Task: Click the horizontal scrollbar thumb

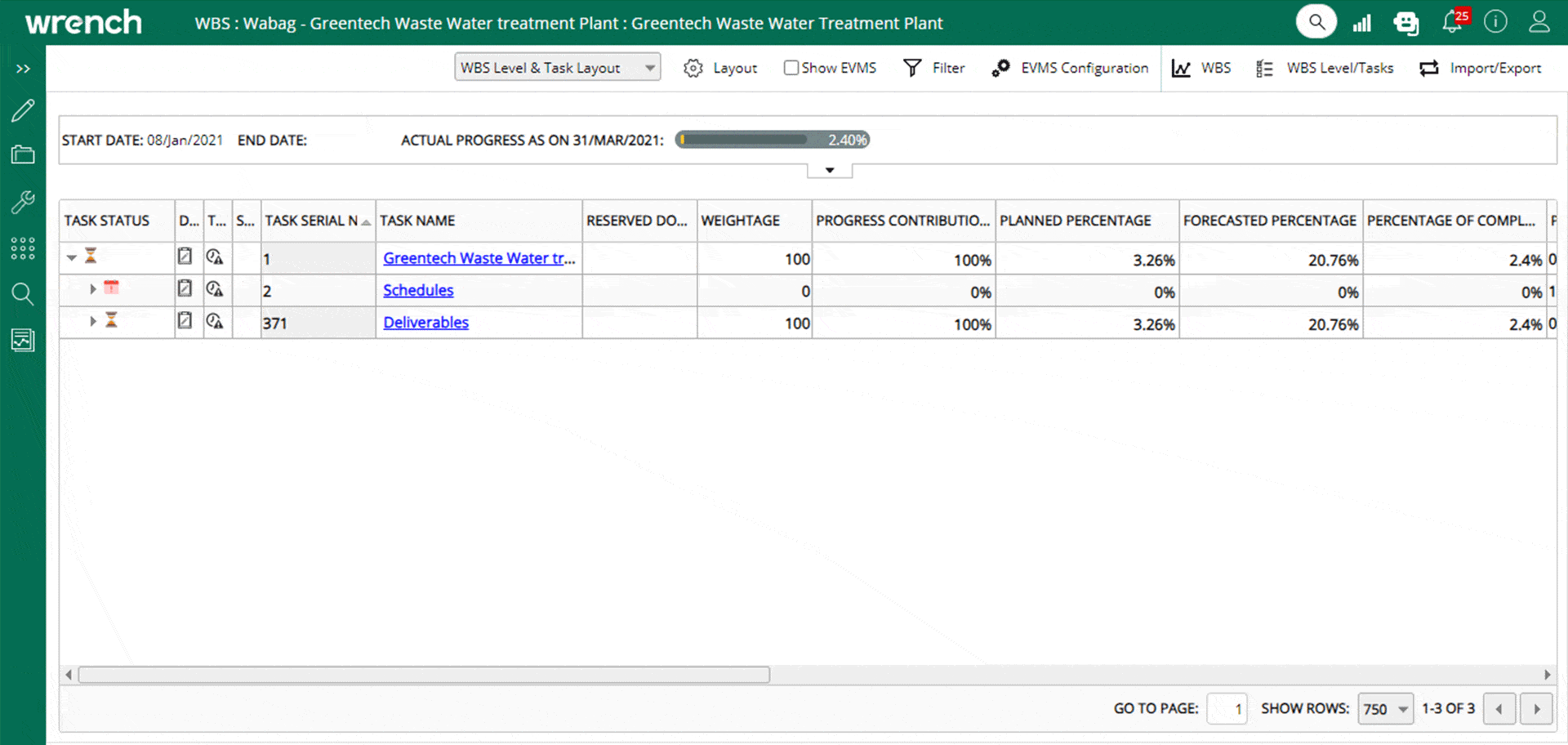Action: 424,675
